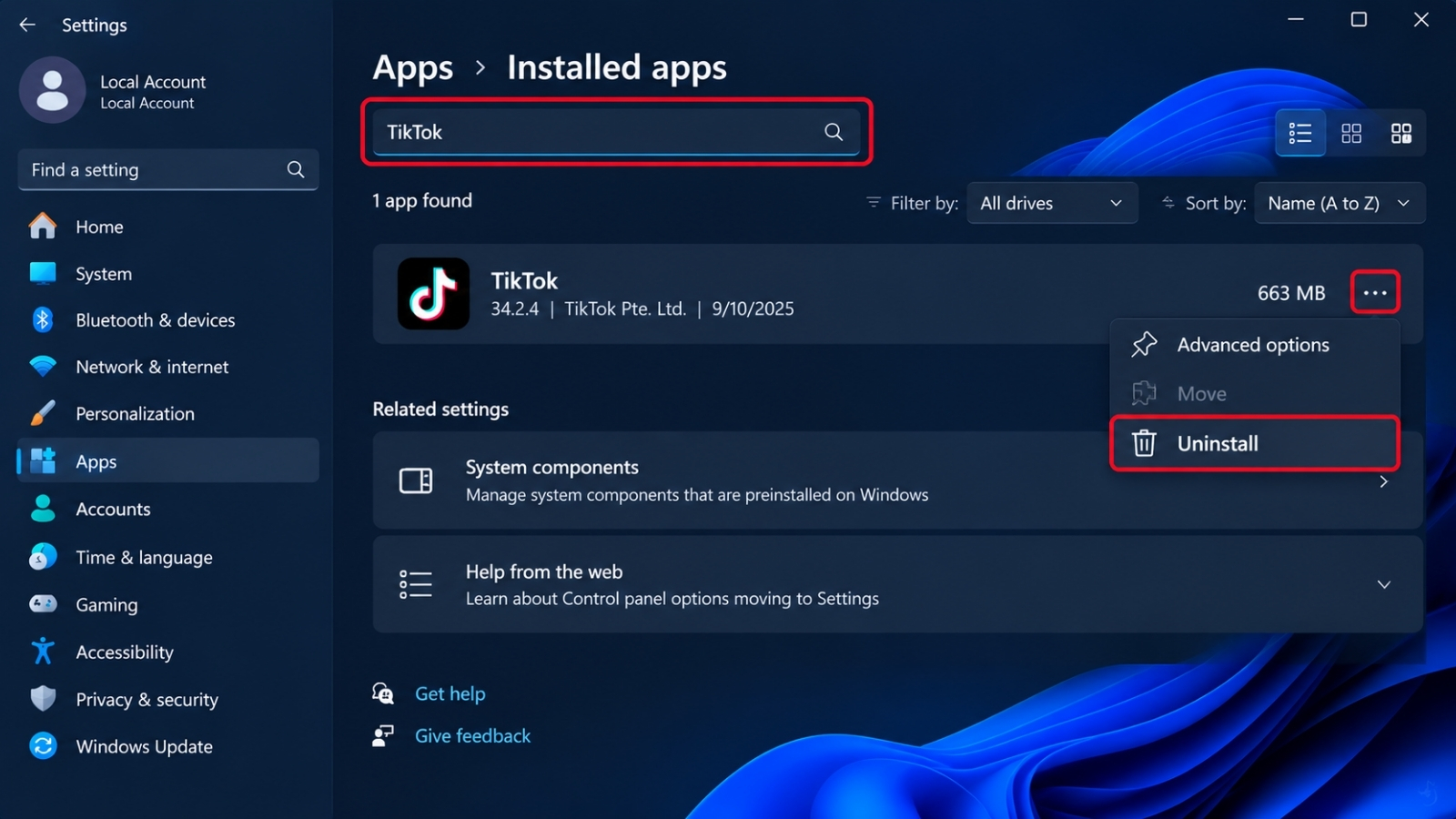Image resolution: width=1456 pixels, height=819 pixels.
Task: Click the trash icon next to Uninstall
Action: (1144, 443)
